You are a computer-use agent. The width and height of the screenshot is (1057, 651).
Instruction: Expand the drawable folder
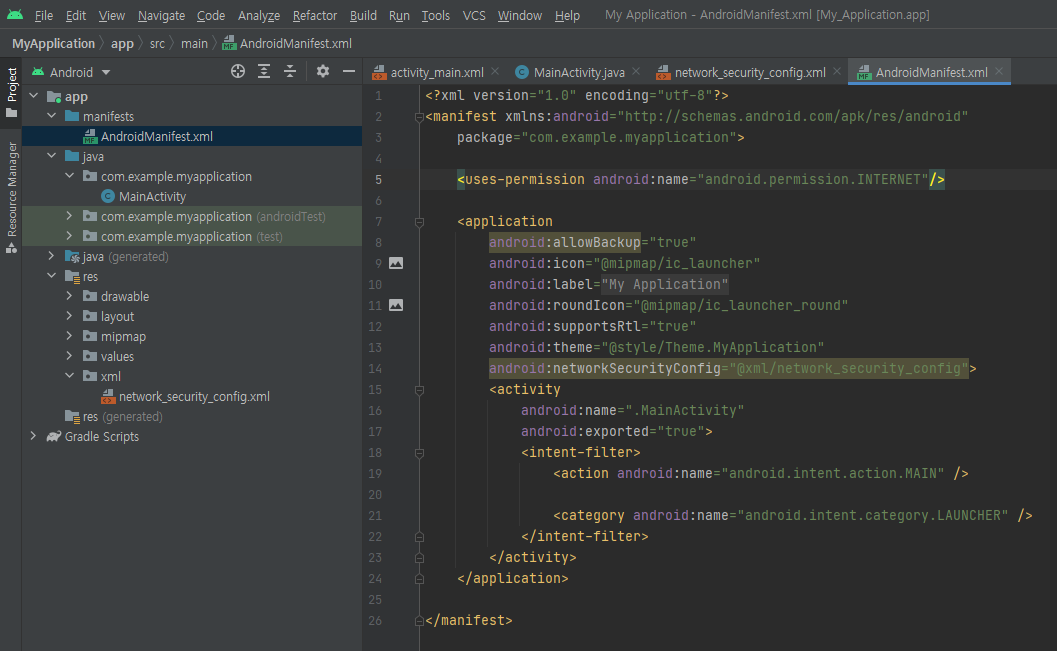click(x=69, y=297)
